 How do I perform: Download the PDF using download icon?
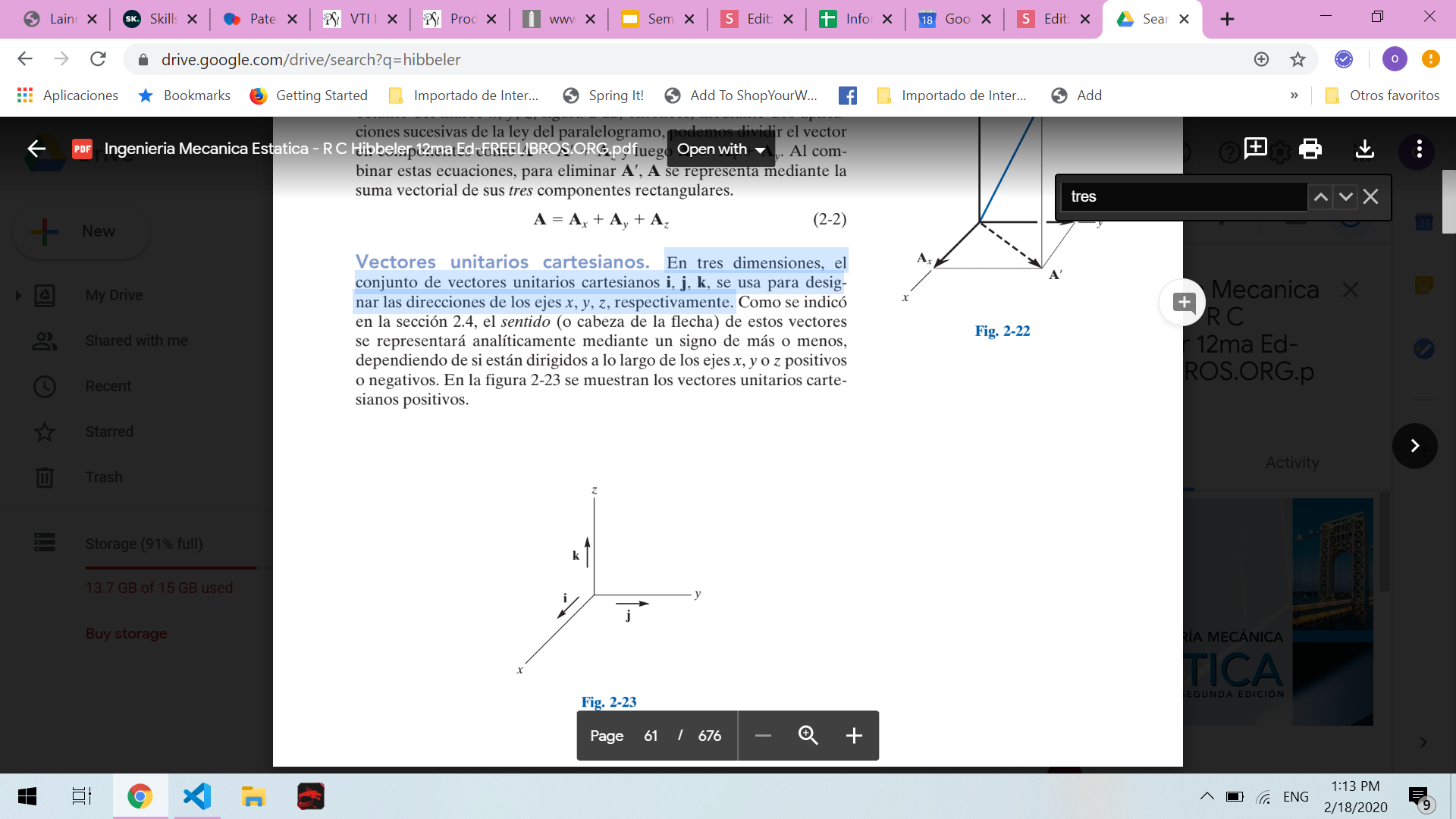[x=1364, y=149]
